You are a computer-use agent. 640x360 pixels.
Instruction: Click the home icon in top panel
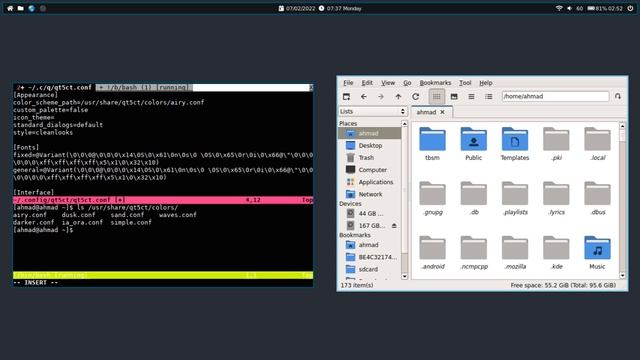coord(10,8)
